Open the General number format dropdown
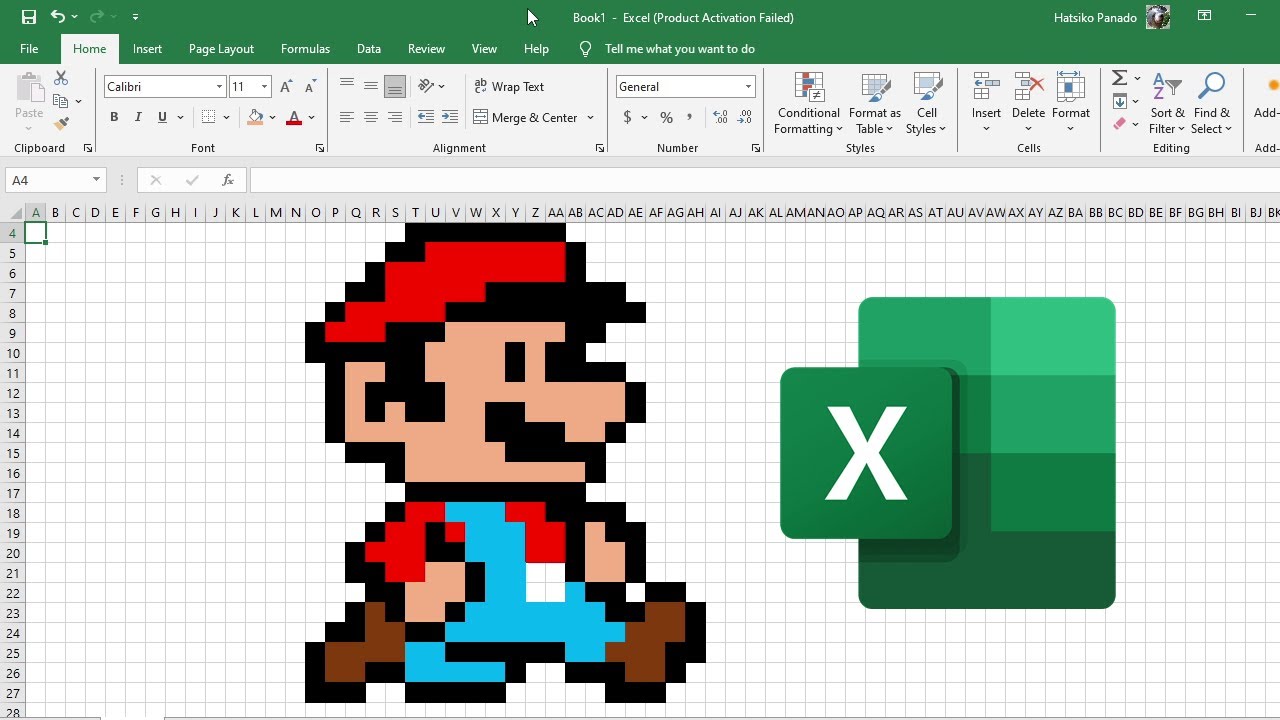1280x720 pixels. coord(748,87)
